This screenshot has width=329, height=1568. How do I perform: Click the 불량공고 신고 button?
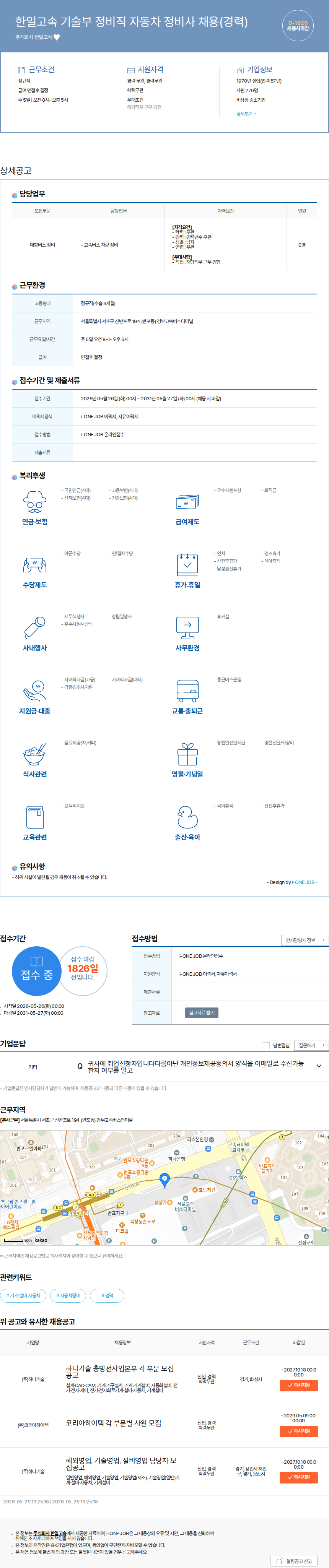(294, 1561)
